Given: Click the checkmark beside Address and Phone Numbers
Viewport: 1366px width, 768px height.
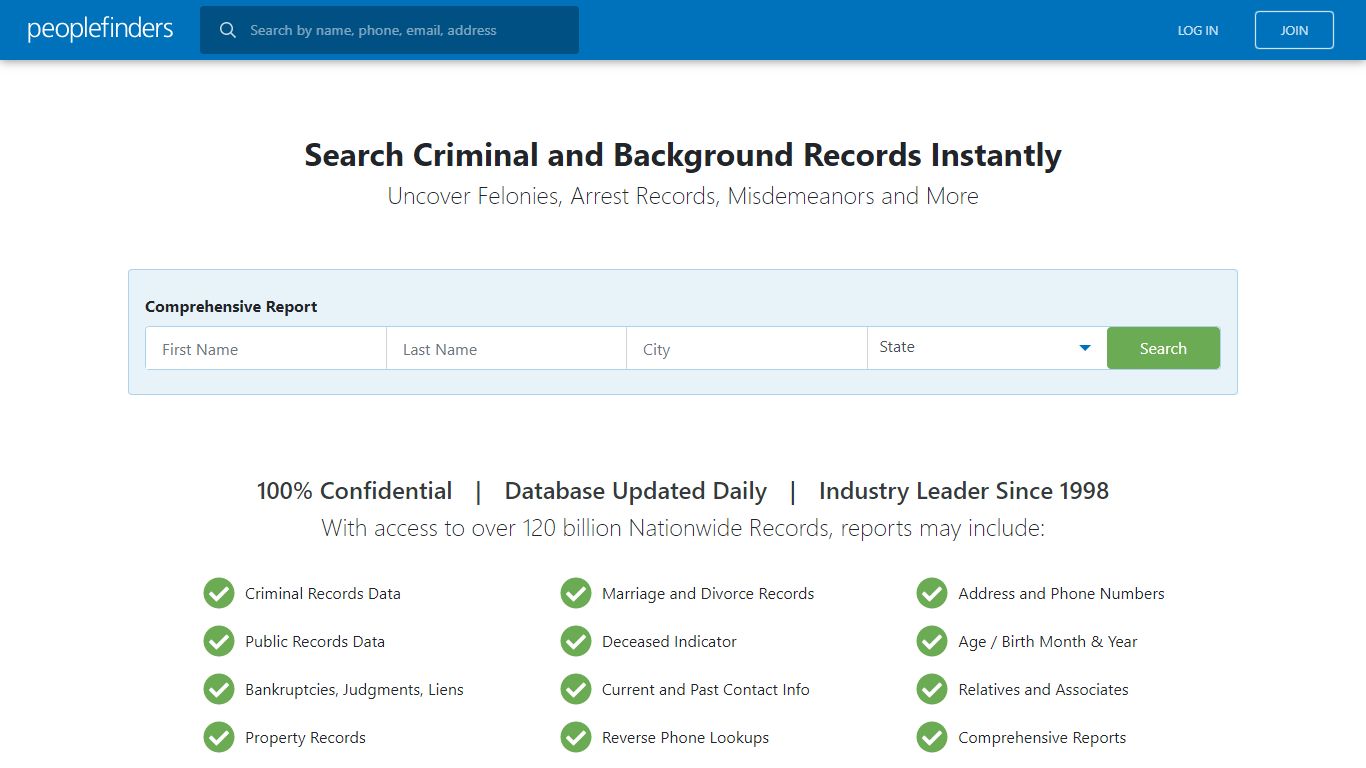Looking at the screenshot, I should click(x=932, y=593).
